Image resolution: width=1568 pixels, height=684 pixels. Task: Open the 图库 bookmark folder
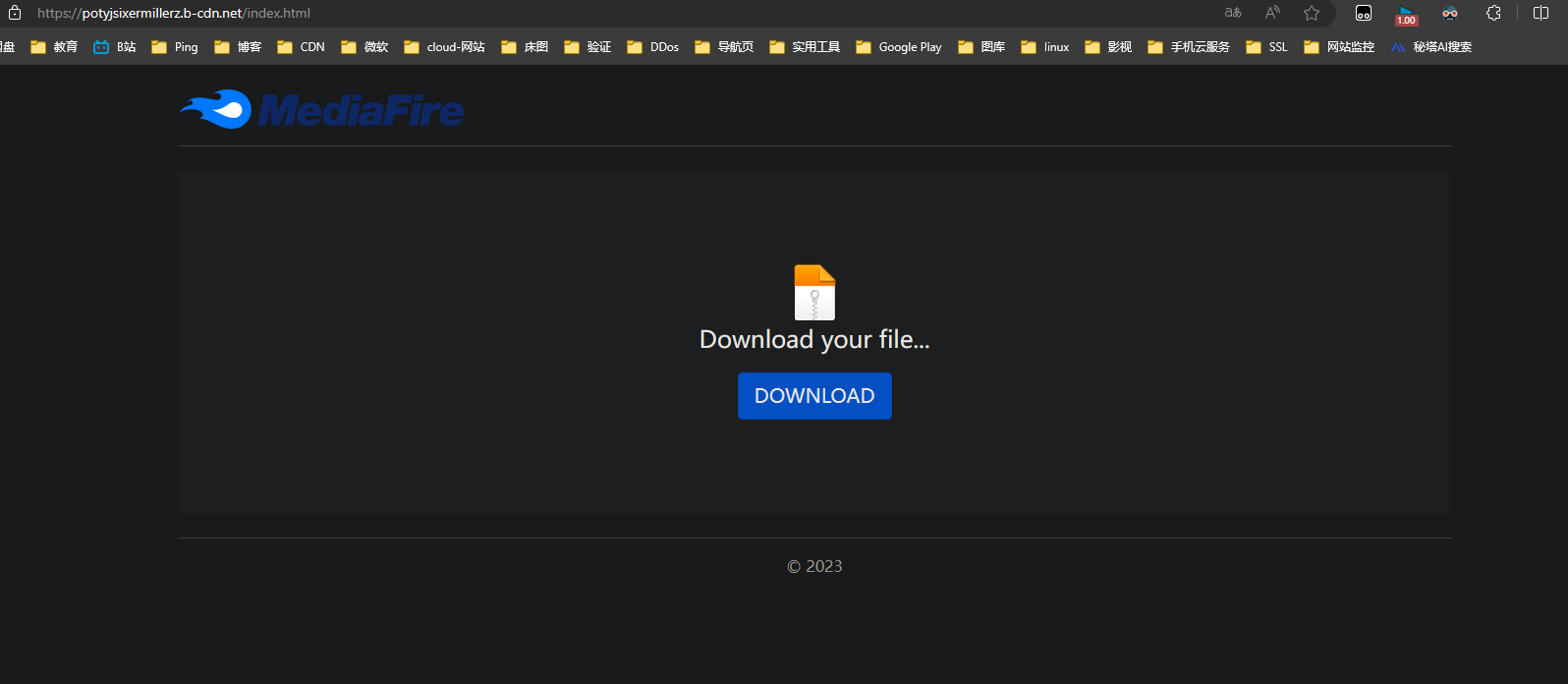[981, 47]
